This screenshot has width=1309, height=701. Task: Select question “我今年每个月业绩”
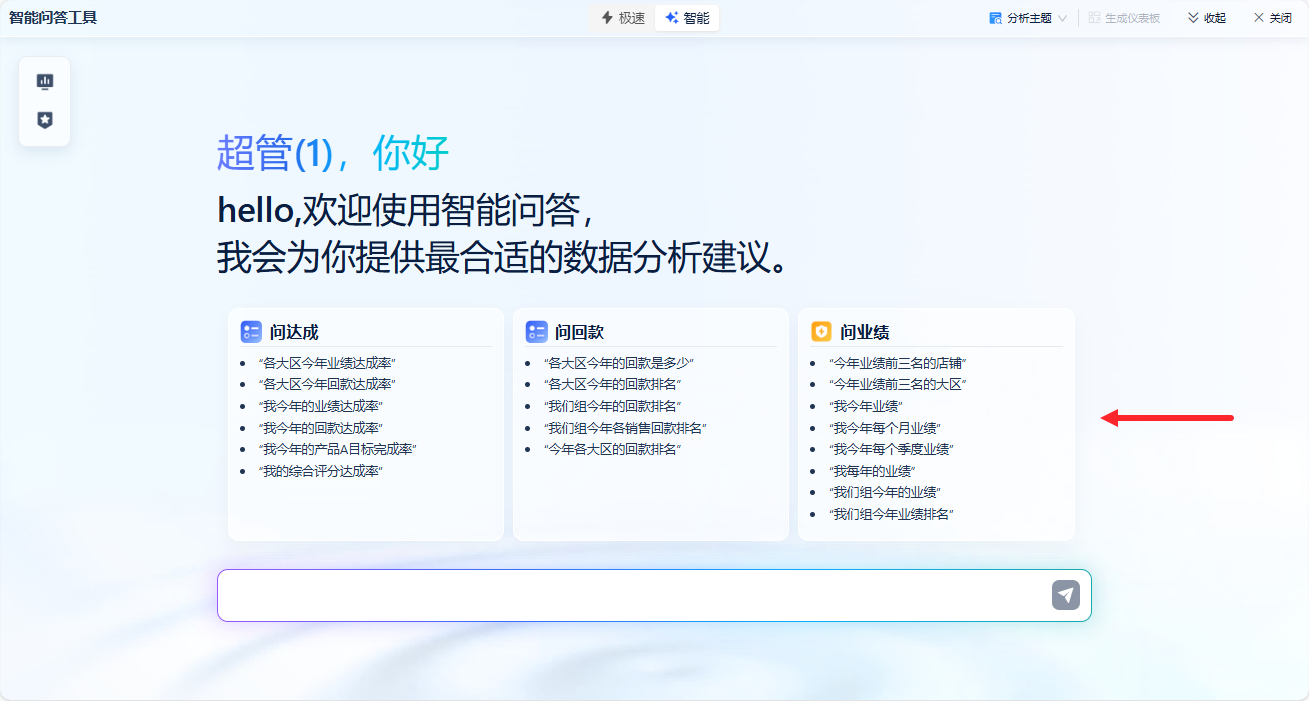tap(884, 428)
